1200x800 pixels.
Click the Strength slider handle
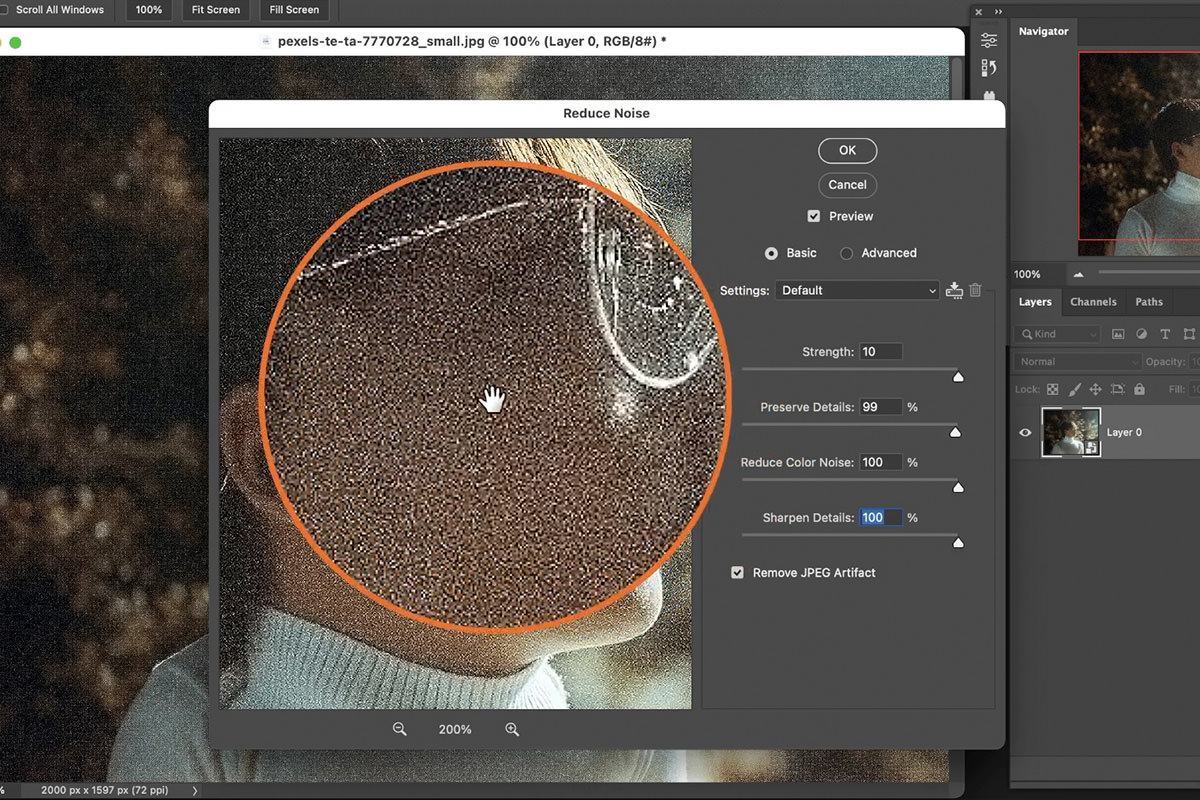coord(958,377)
